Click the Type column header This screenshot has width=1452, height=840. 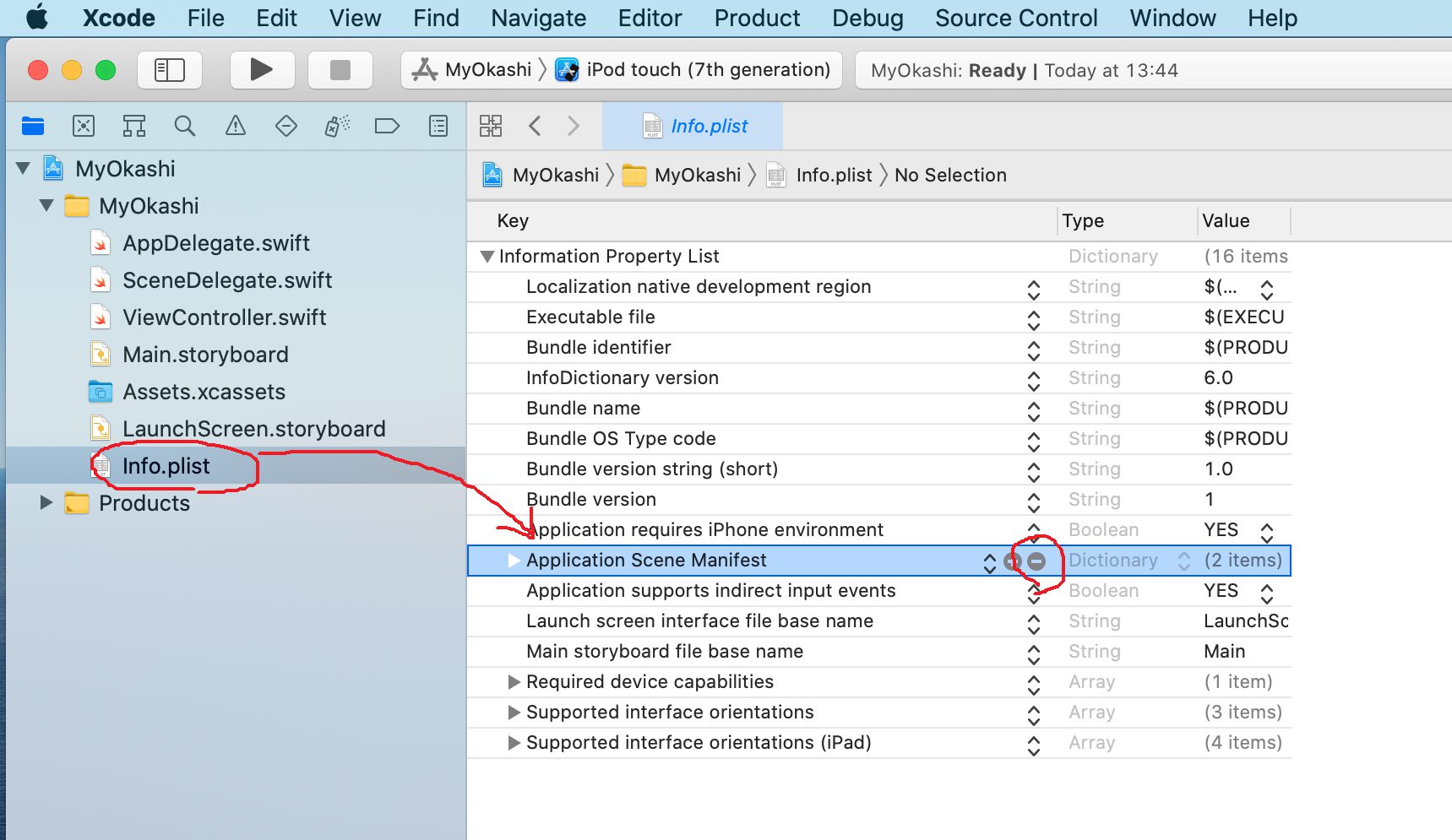pos(1083,220)
